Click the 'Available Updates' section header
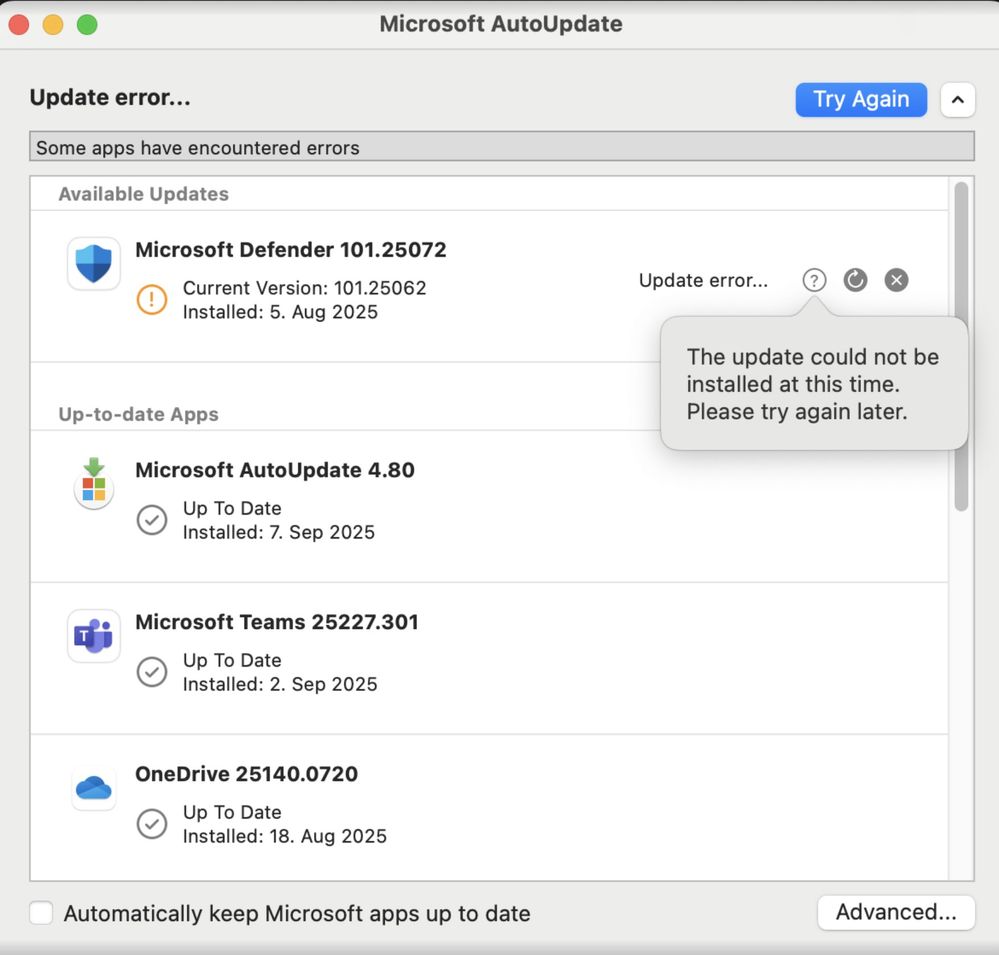This screenshot has height=955, width=999. point(143,194)
